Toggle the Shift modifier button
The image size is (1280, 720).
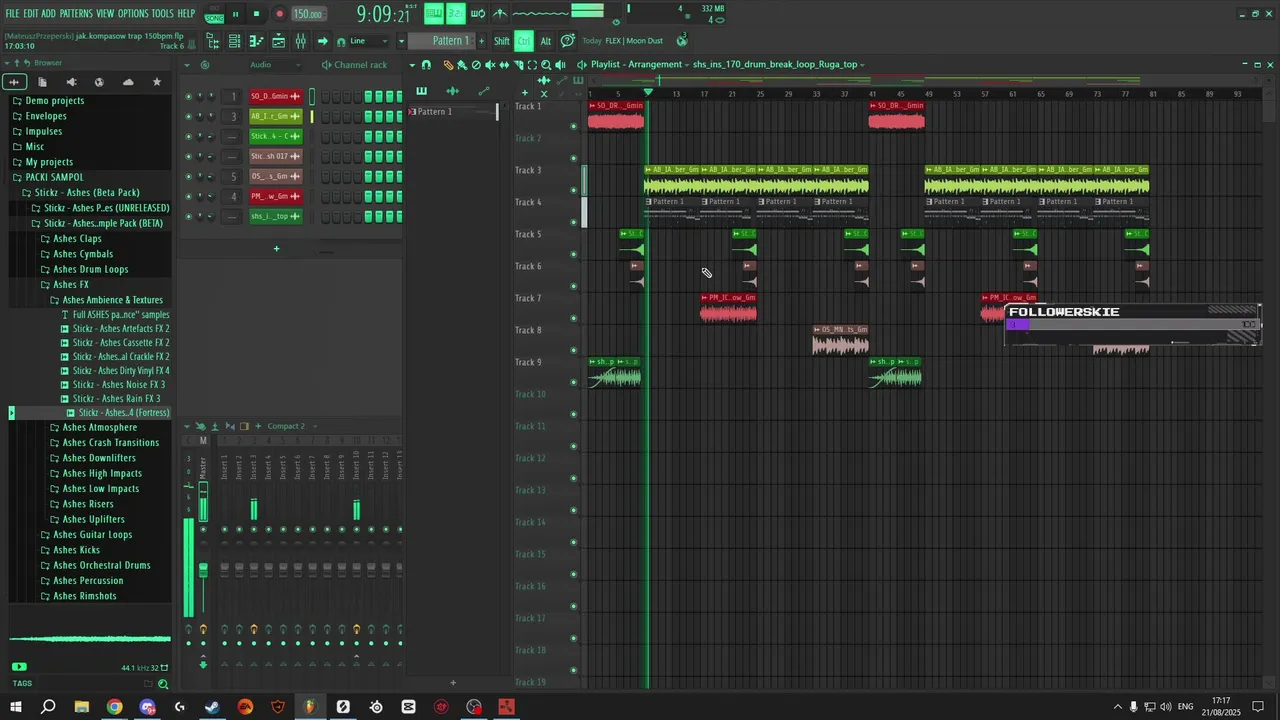502,41
